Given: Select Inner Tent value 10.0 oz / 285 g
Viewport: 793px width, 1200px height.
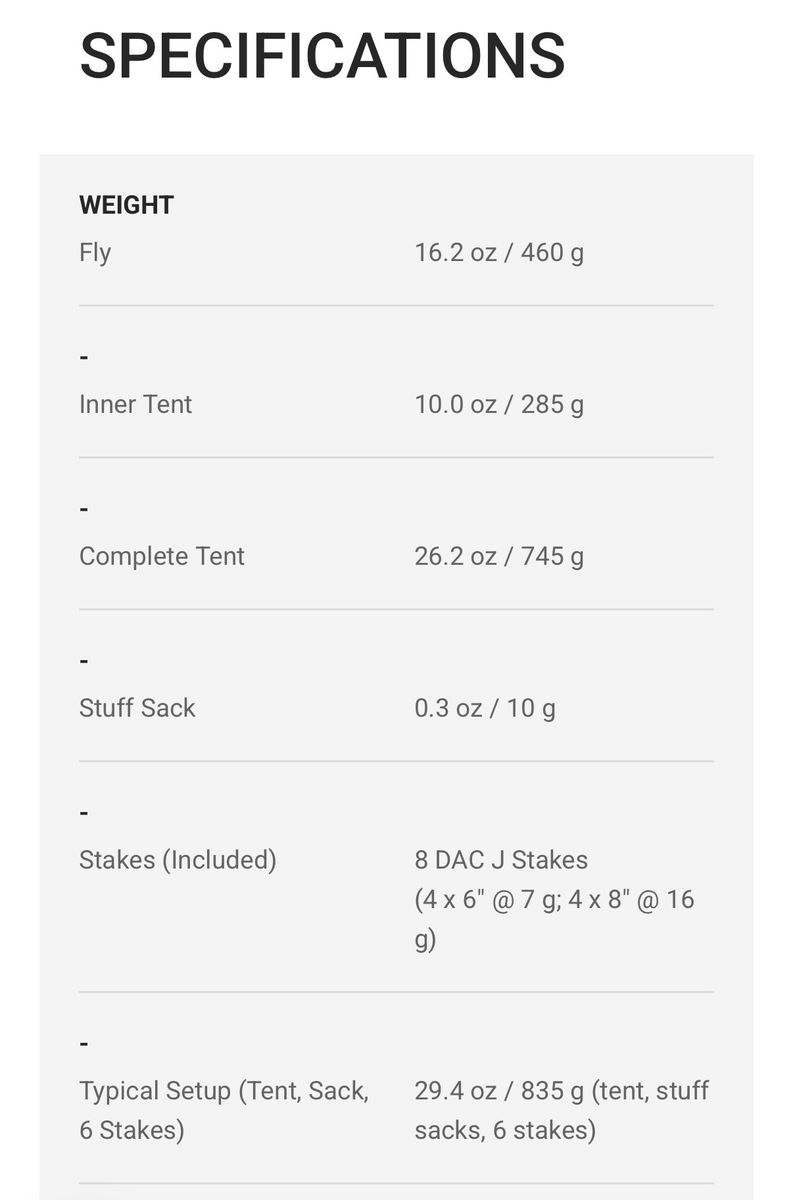Looking at the screenshot, I should [x=499, y=404].
